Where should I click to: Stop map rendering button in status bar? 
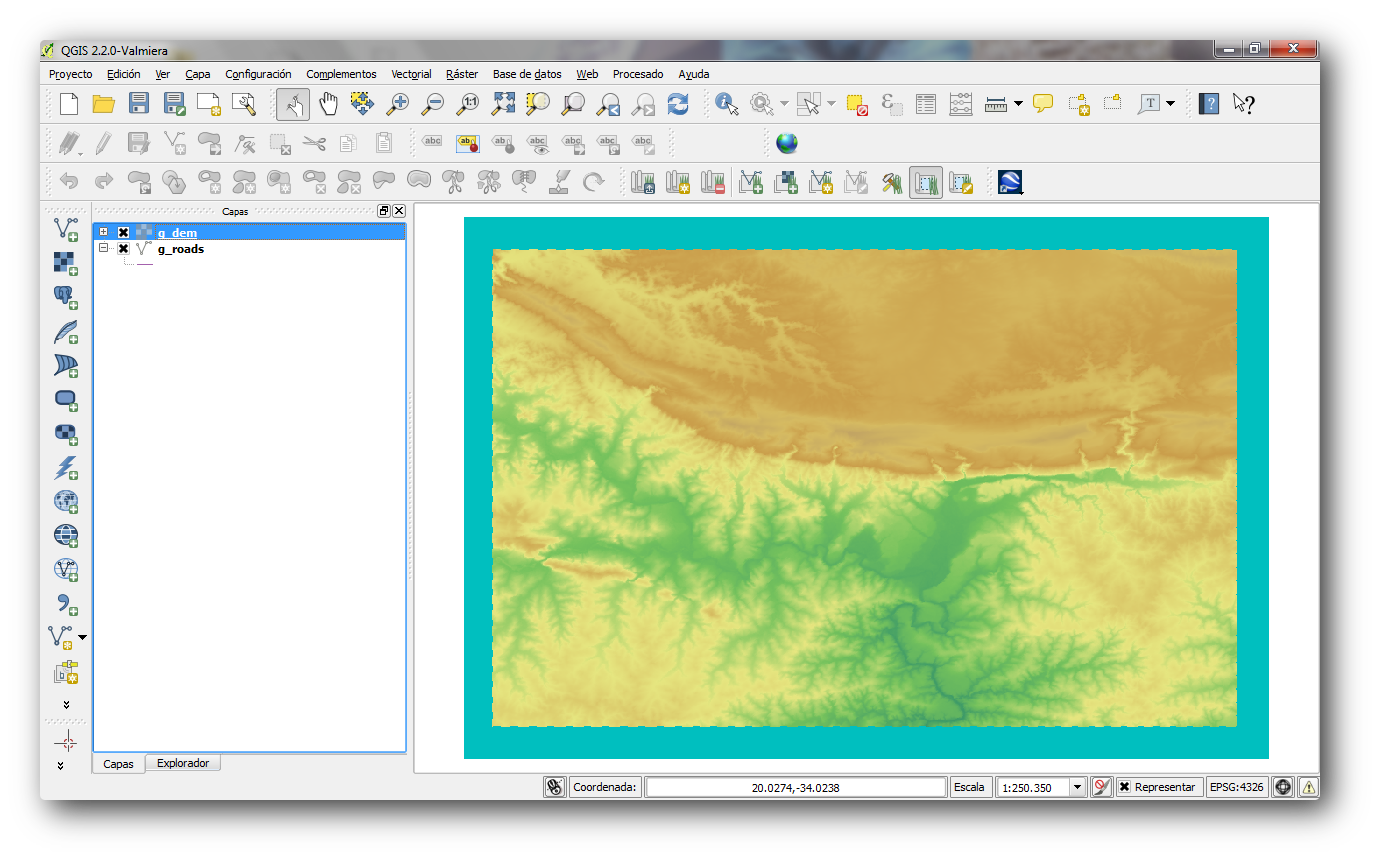coord(1101,787)
